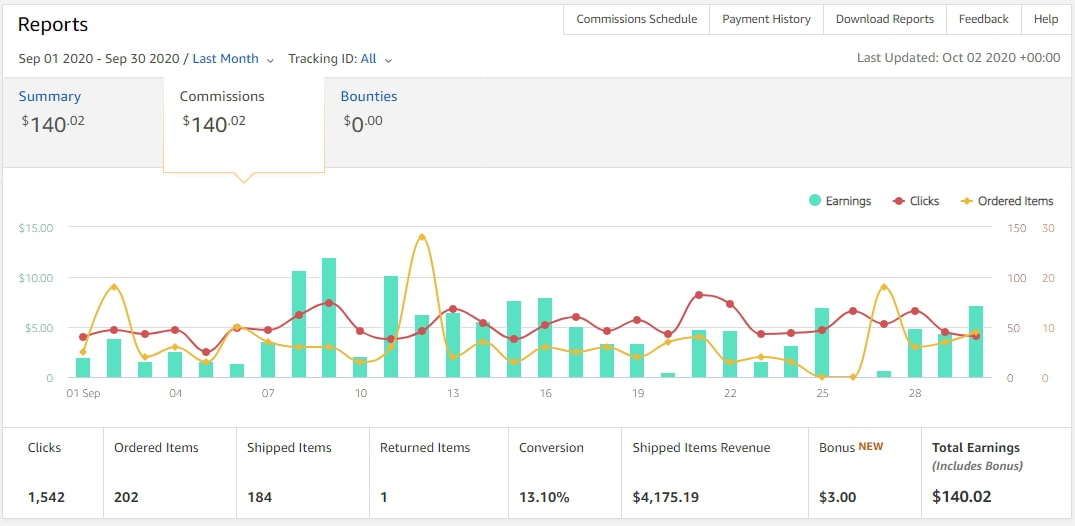Click the Shipped Items value 184
Viewport: 1075px width, 526px height.
[259, 497]
